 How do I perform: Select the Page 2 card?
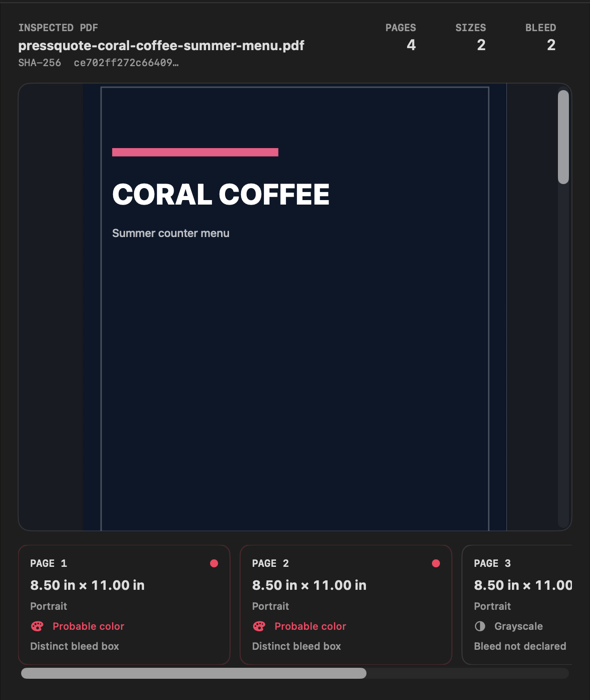pos(346,605)
